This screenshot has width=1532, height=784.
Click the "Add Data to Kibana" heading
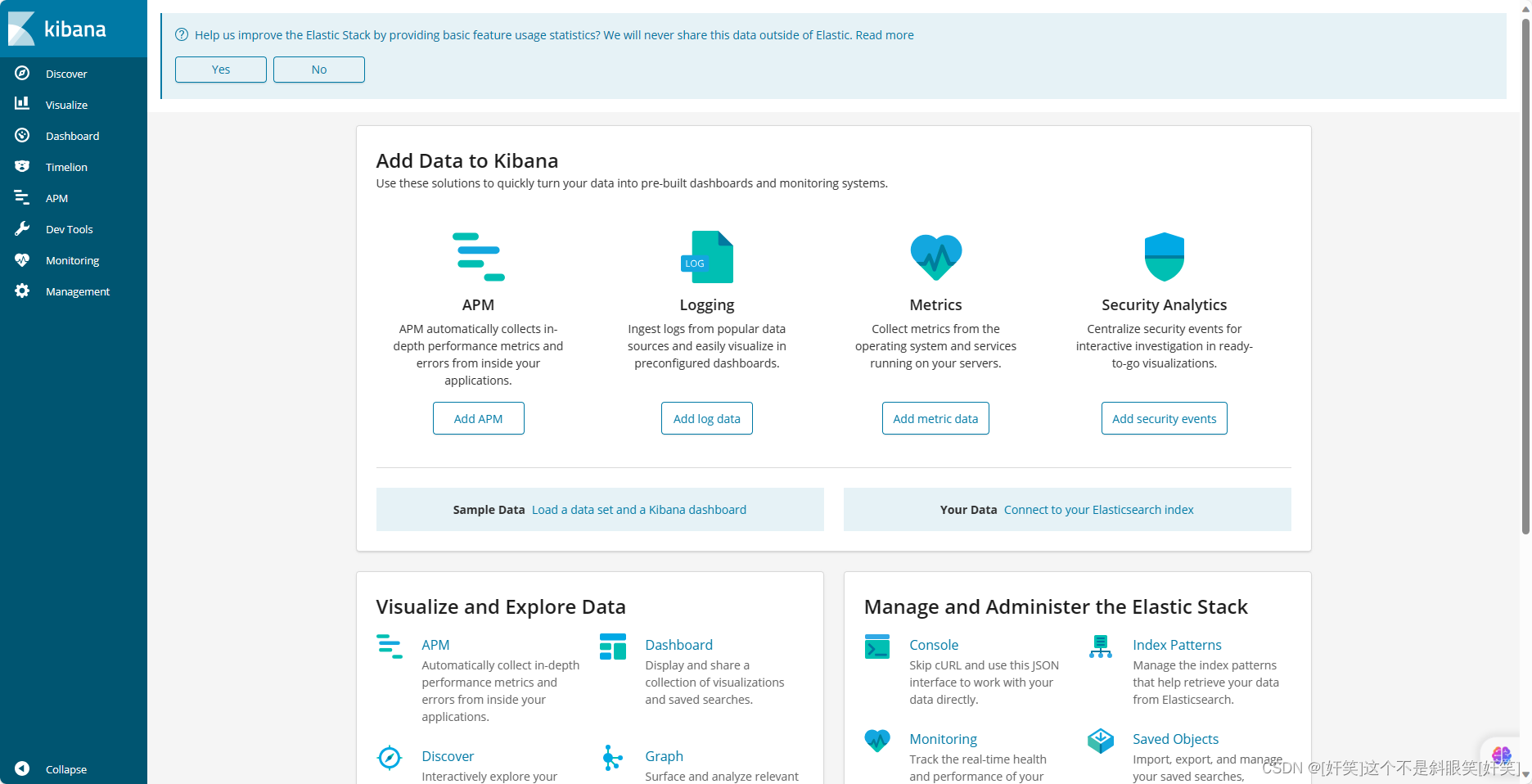pyautogui.click(x=467, y=160)
